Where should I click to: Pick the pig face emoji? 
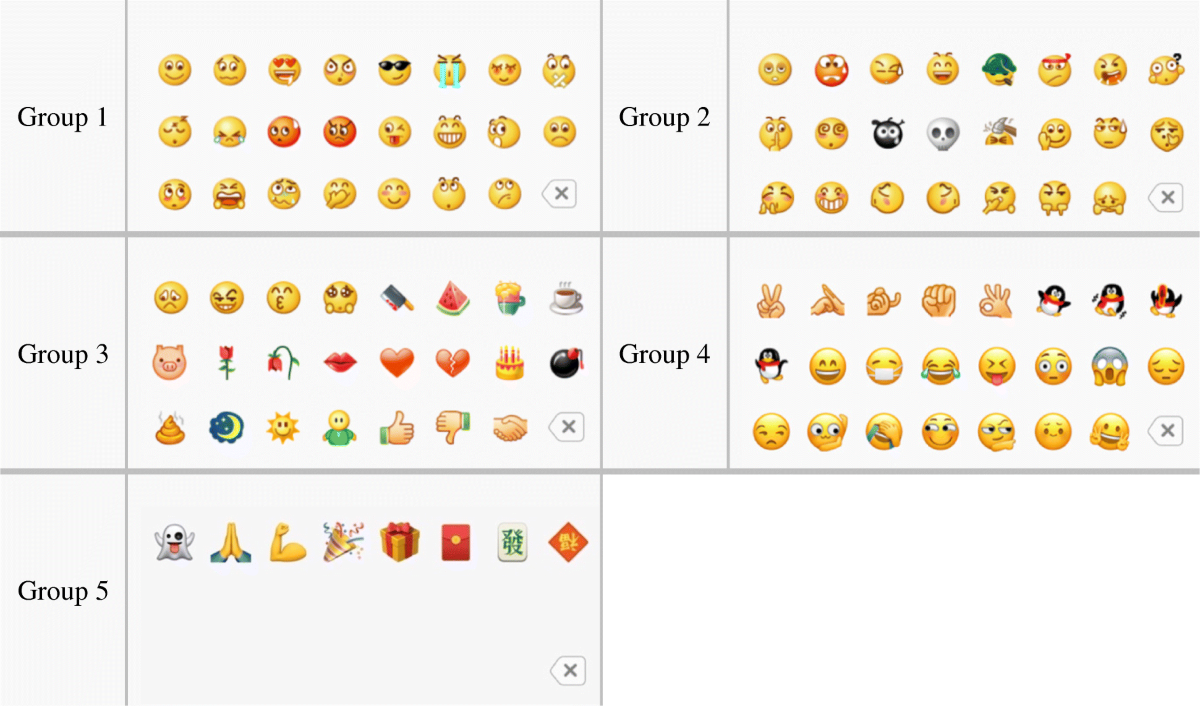170,361
